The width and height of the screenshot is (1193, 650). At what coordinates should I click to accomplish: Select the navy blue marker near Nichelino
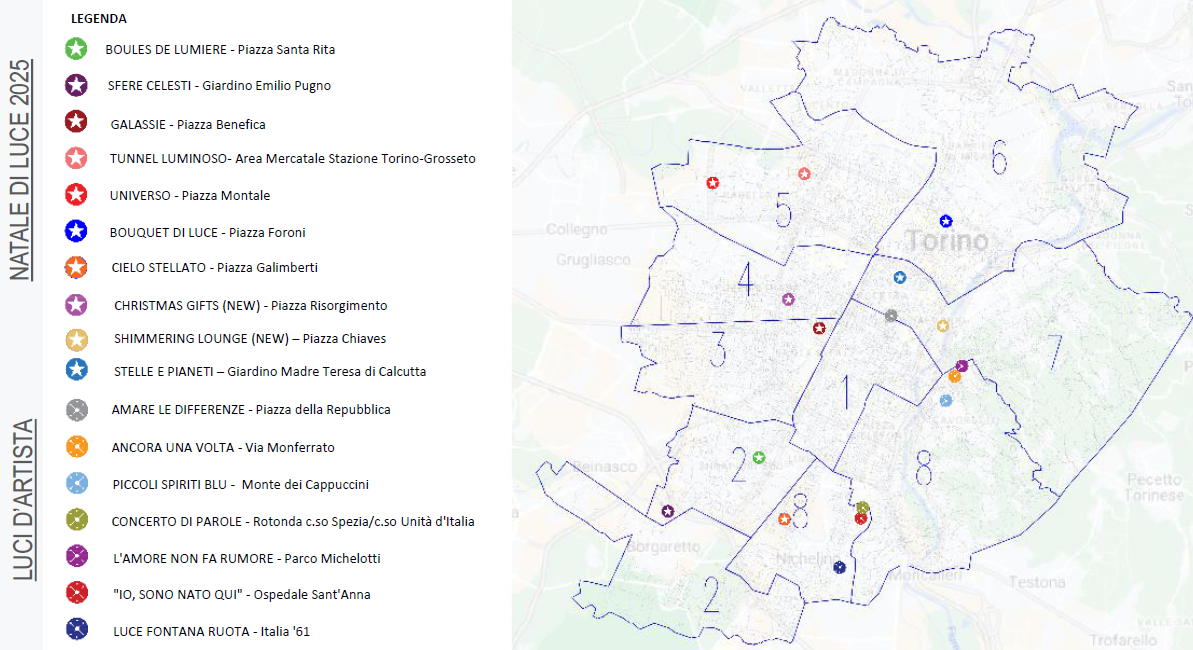pos(839,567)
